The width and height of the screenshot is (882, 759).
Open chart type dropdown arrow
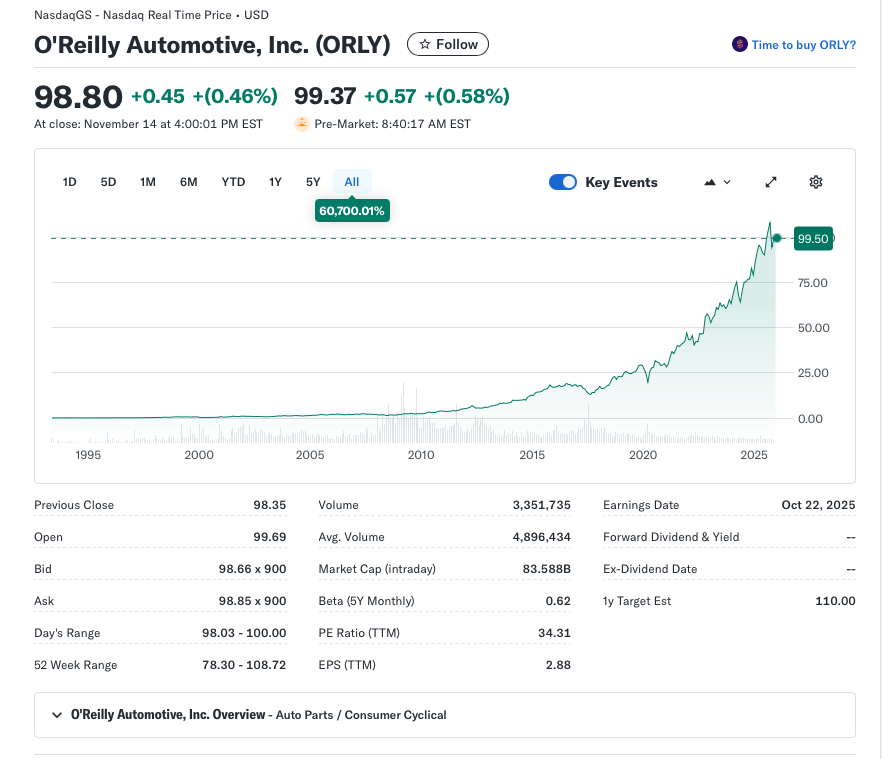(x=727, y=182)
